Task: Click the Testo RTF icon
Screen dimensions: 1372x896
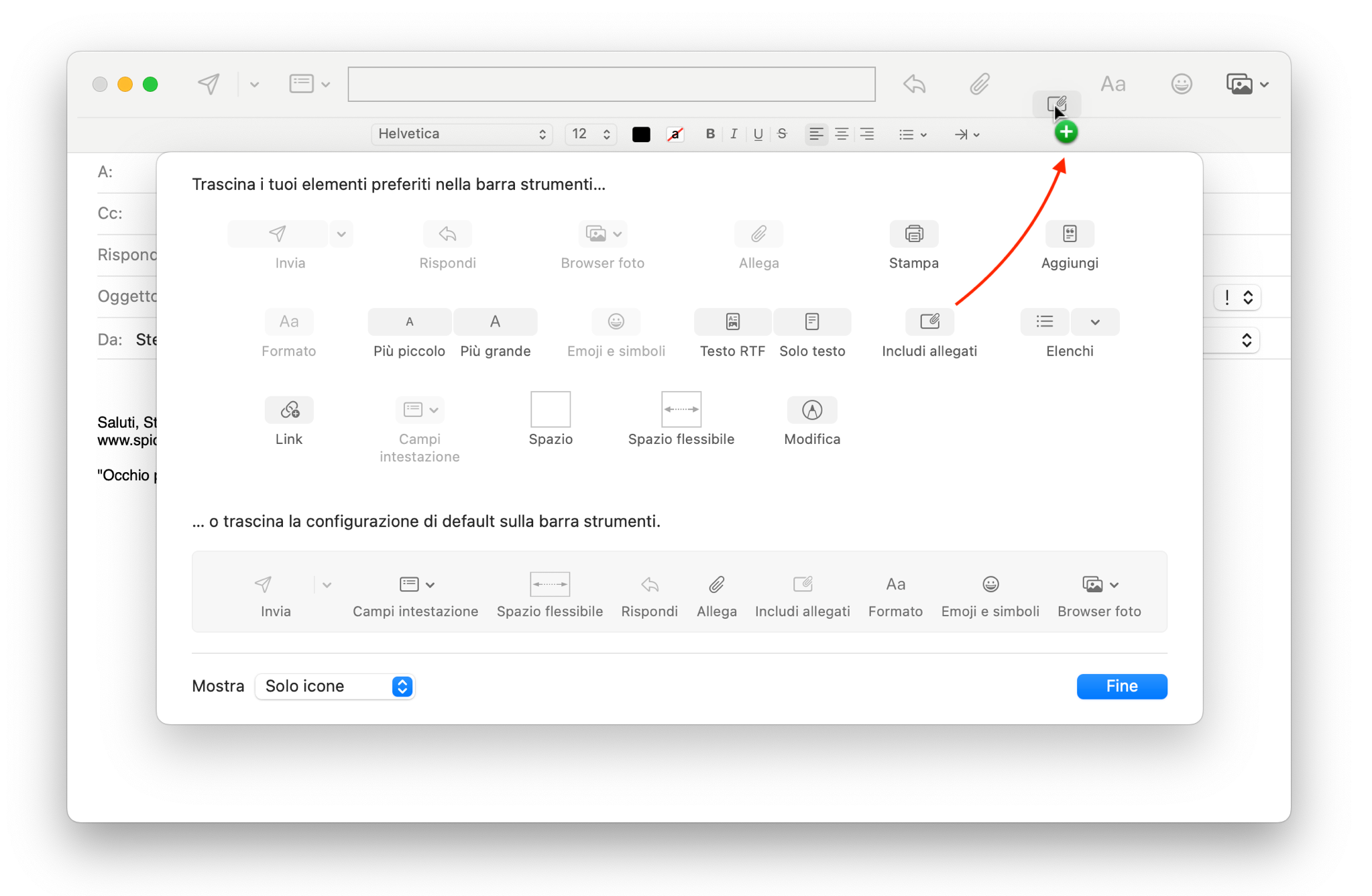Action: 732,322
